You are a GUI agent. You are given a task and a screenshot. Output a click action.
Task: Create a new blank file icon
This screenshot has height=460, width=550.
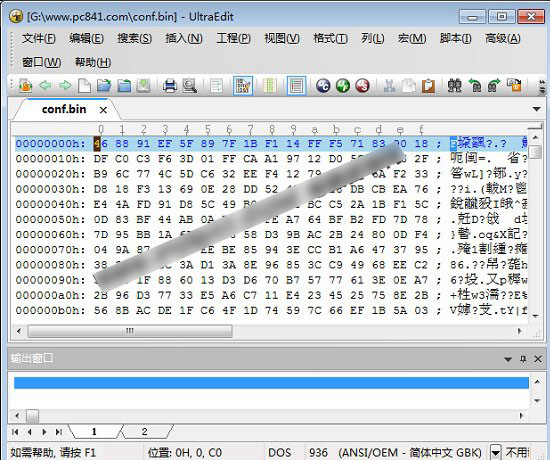point(84,85)
